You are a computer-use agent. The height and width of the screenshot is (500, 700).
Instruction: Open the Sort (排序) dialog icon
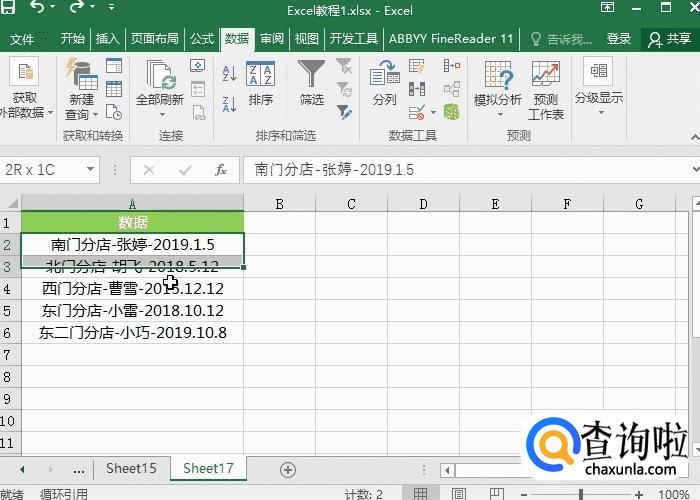point(260,81)
